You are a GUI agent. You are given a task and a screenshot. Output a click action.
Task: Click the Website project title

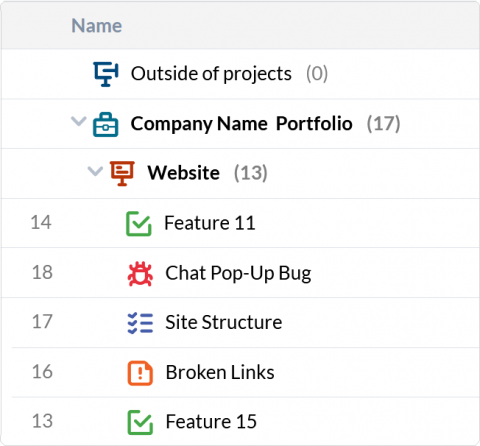[x=184, y=173]
